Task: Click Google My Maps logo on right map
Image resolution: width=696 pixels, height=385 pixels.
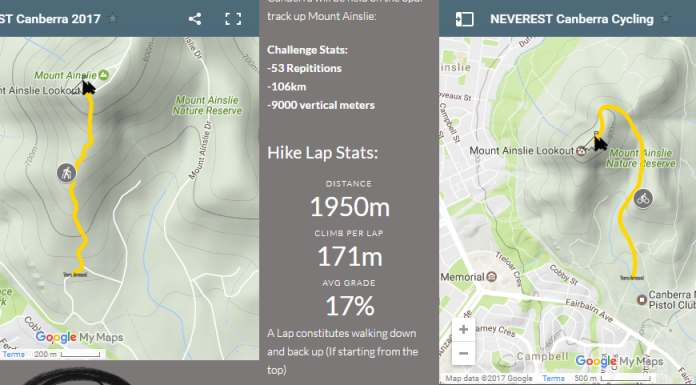Action: [x=619, y=361]
